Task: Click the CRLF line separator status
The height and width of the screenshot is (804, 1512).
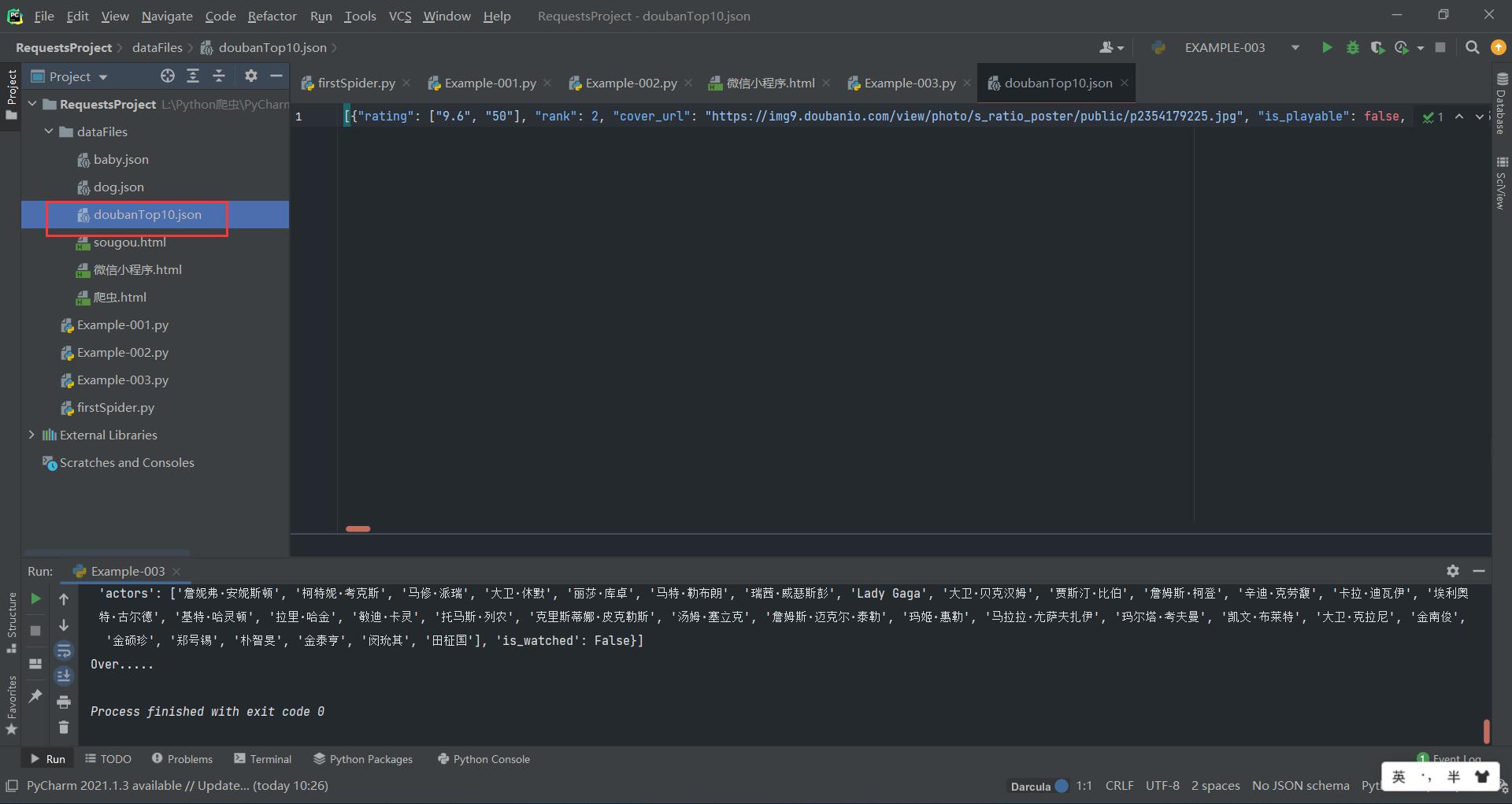Action: pos(1119,785)
